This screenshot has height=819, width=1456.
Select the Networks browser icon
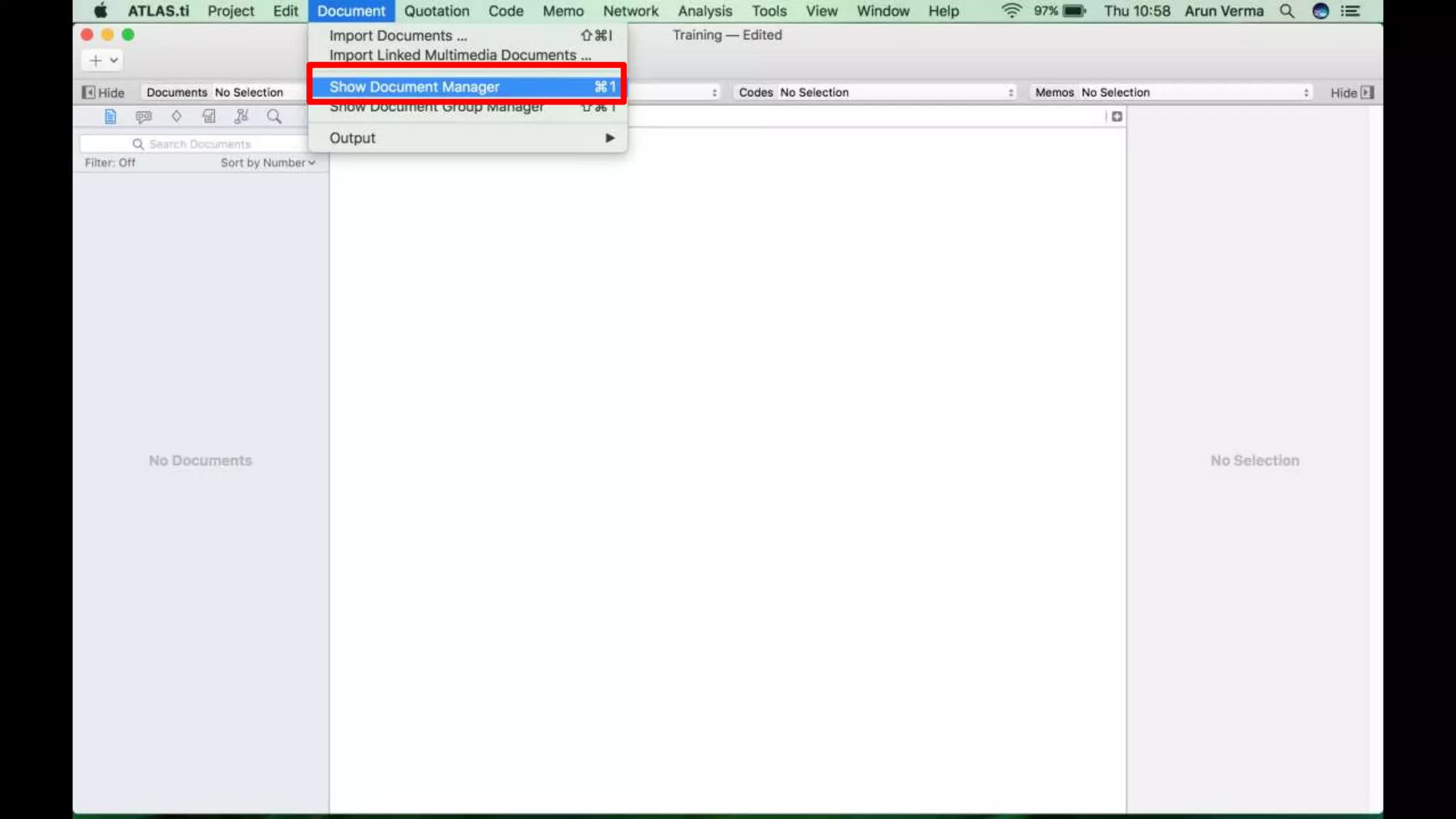tap(242, 117)
